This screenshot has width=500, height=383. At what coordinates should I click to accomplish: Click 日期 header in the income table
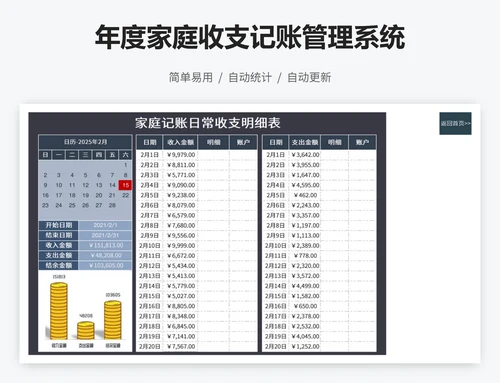point(150,142)
